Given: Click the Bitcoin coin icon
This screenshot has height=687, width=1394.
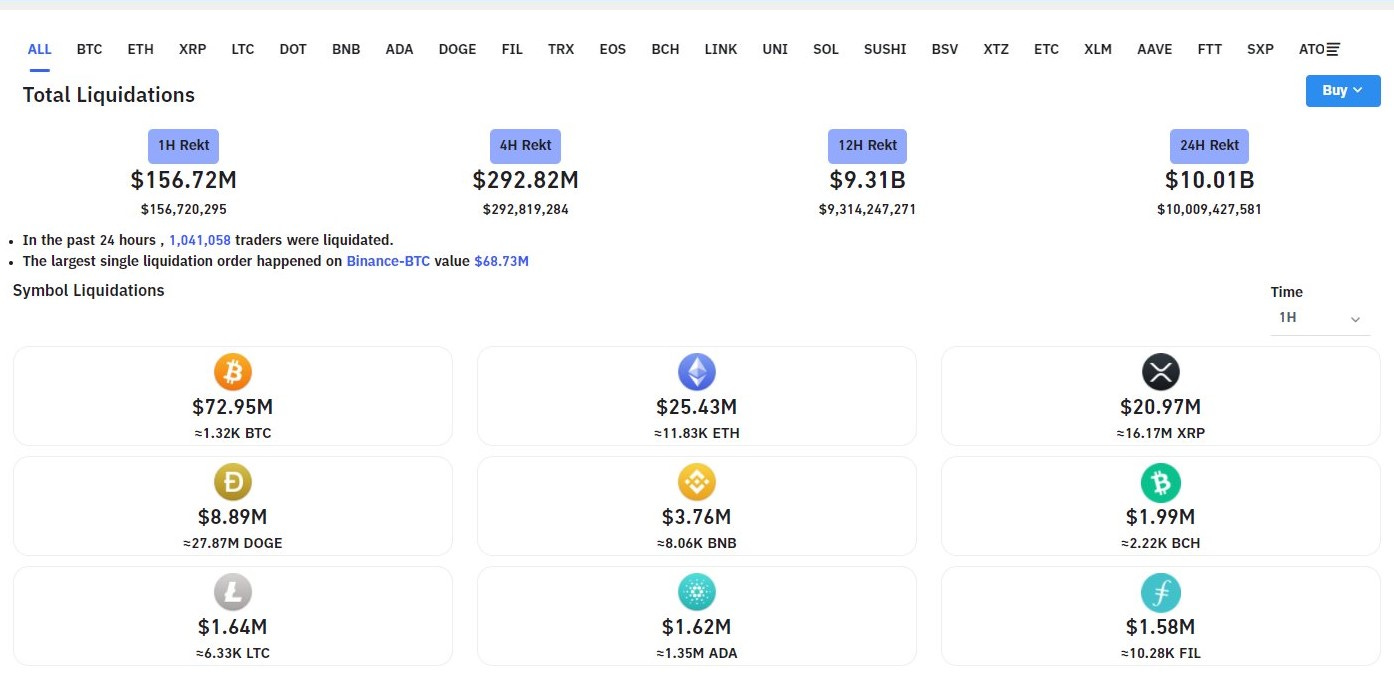Looking at the screenshot, I should pyautogui.click(x=233, y=373).
